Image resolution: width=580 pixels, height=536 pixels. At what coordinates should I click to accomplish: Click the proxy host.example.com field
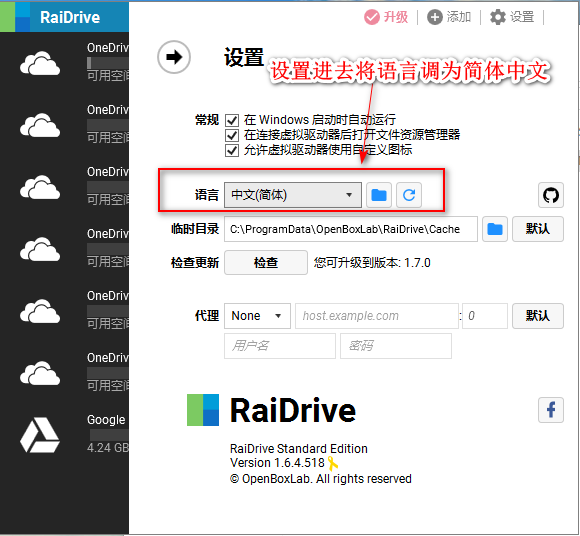tap(377, 316)
